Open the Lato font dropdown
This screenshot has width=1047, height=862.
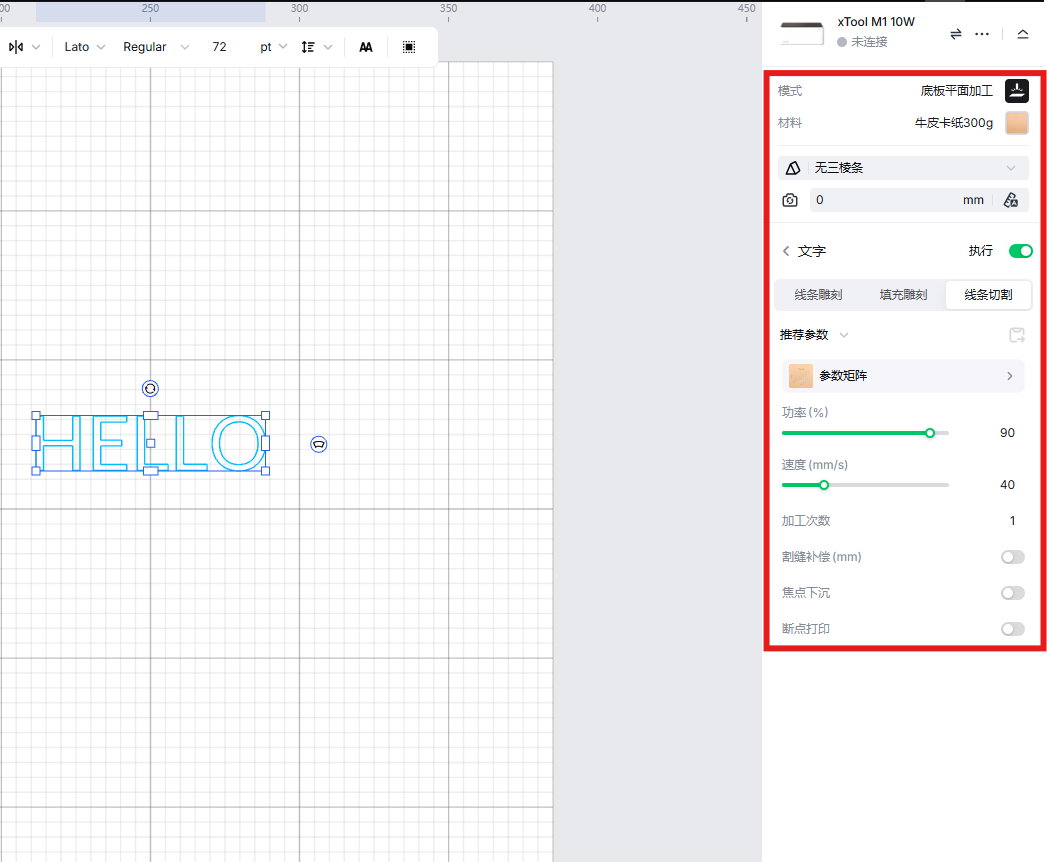tap(85, 47)
